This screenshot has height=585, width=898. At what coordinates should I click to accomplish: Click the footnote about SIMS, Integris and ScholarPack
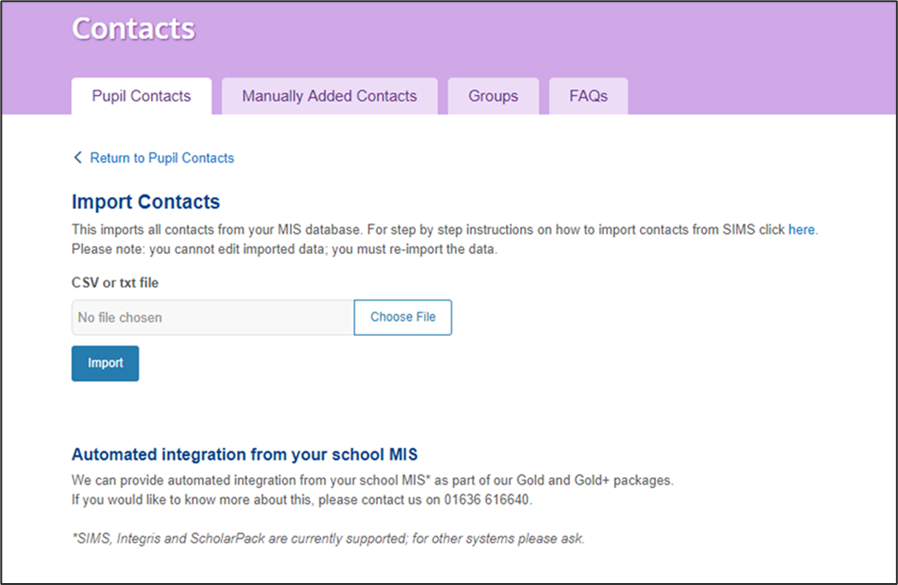coord(328,538)
